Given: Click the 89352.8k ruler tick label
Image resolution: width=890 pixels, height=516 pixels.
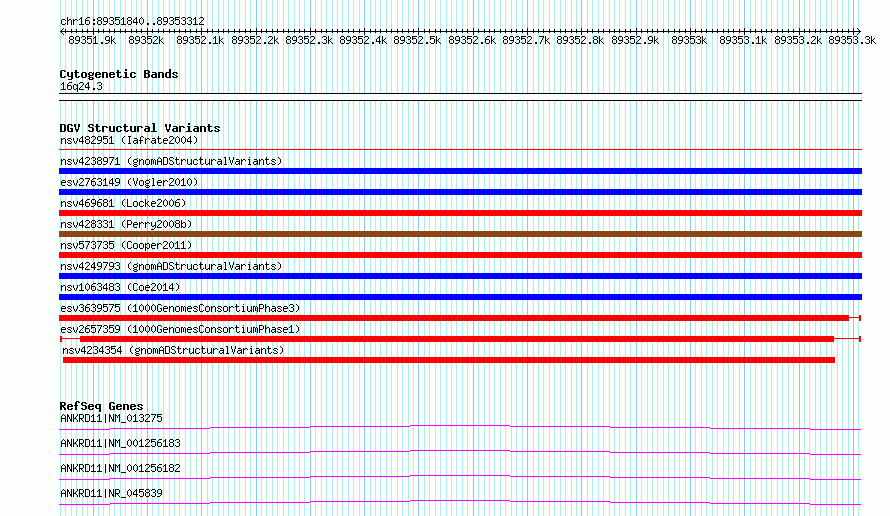Looking at the screenshot, I should click(580, 40).
